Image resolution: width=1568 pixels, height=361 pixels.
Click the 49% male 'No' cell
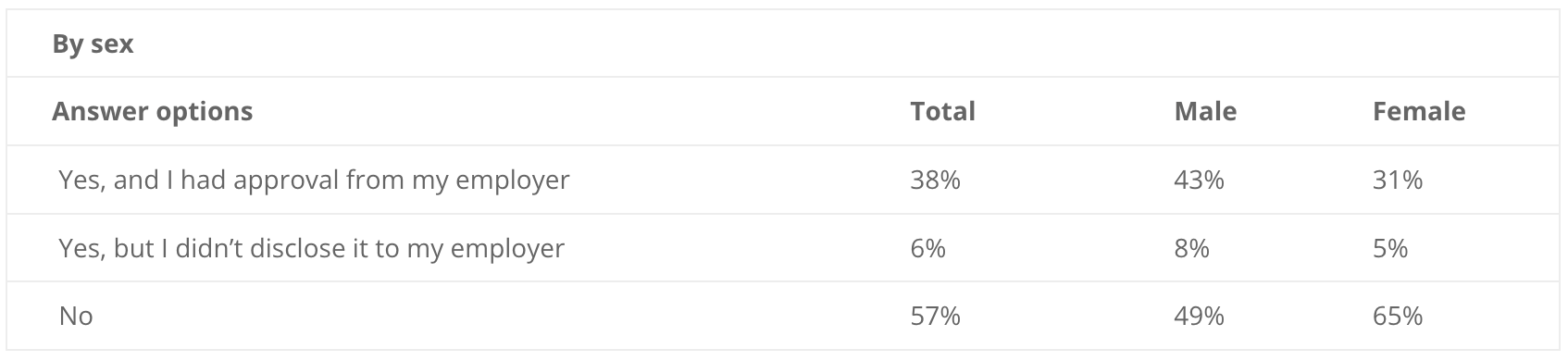click(1199, 317)
